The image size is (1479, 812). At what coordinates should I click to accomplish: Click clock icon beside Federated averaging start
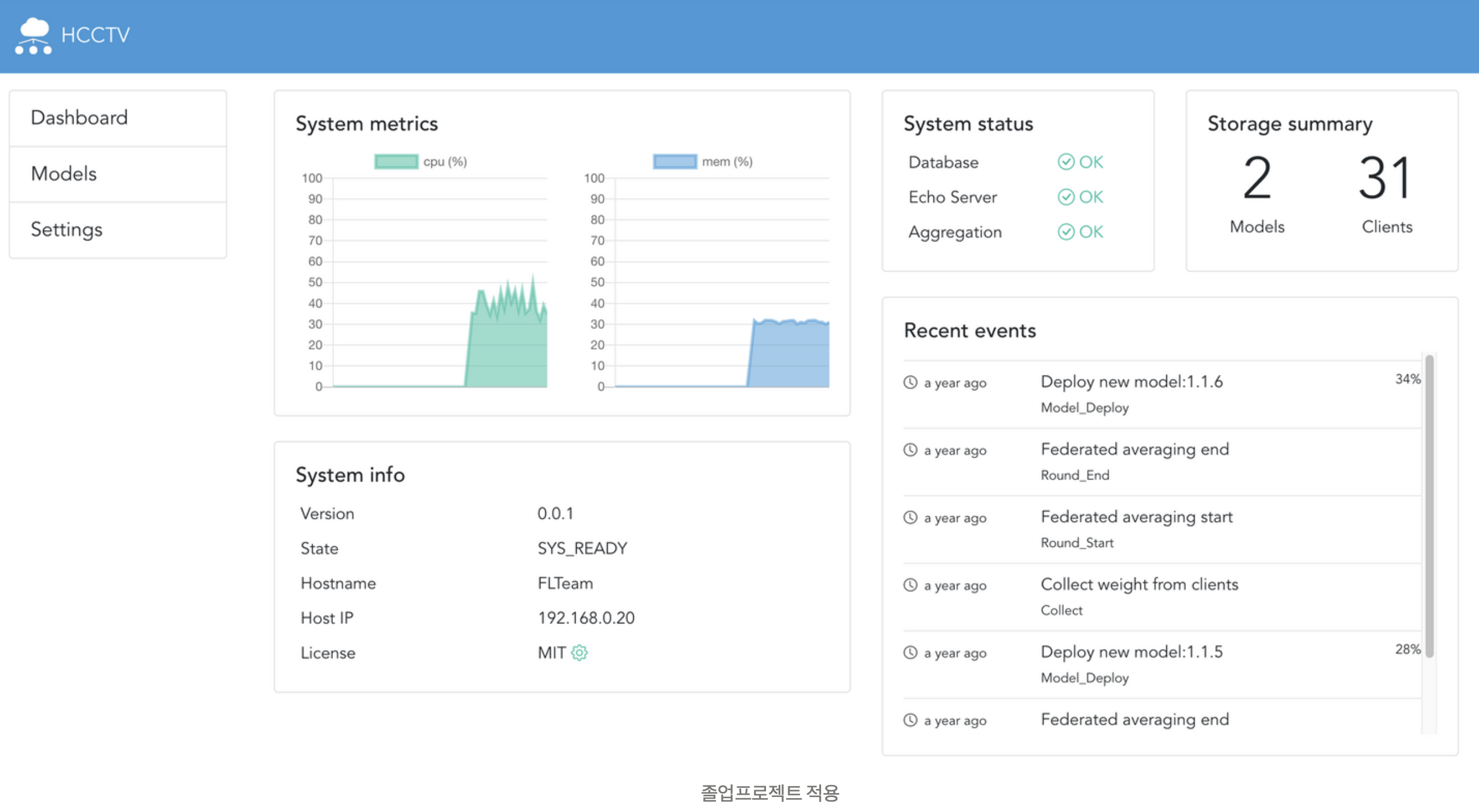click(x=910, y=518)
